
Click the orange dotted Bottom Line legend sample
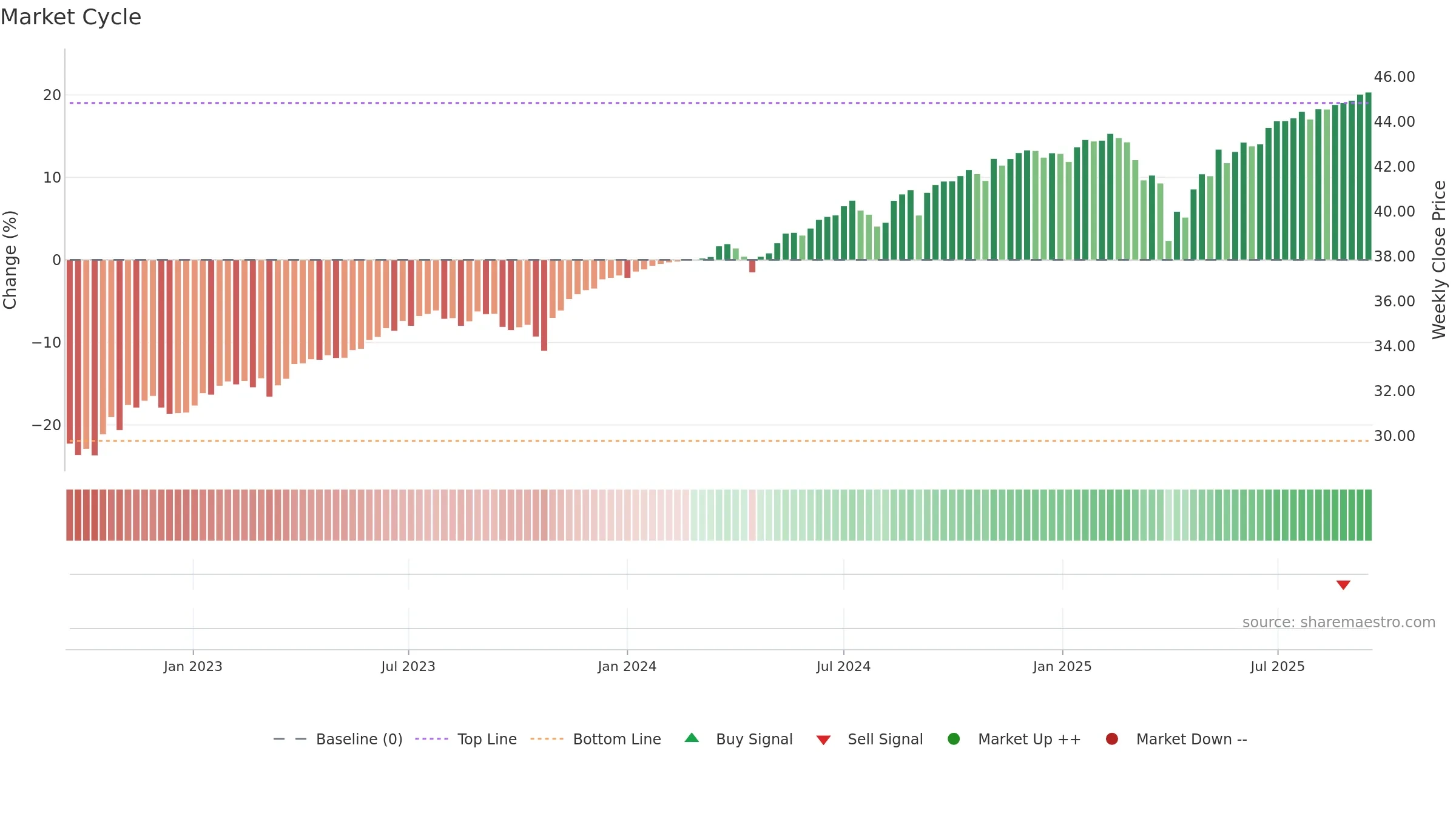[547, 739]
